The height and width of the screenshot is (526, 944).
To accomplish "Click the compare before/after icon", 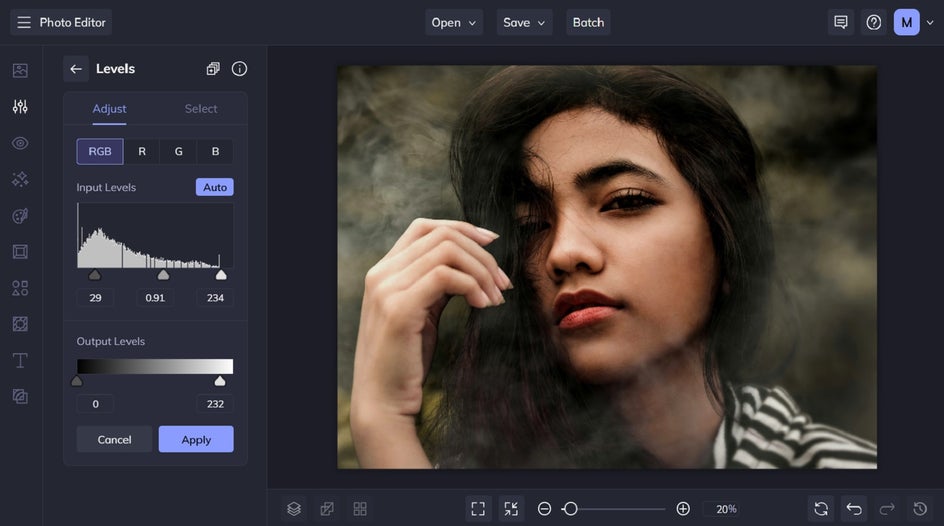I will tap(327, 509).
